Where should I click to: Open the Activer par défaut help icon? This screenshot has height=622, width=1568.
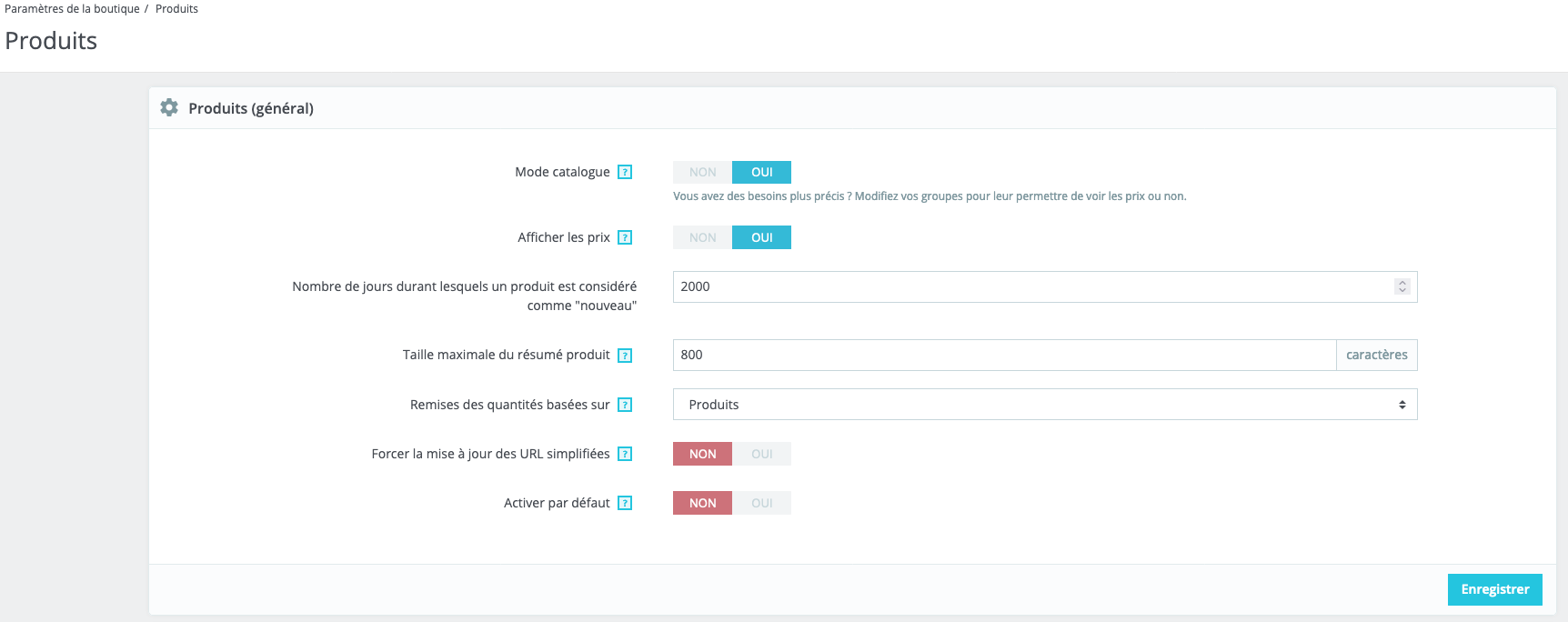(625, 503)
